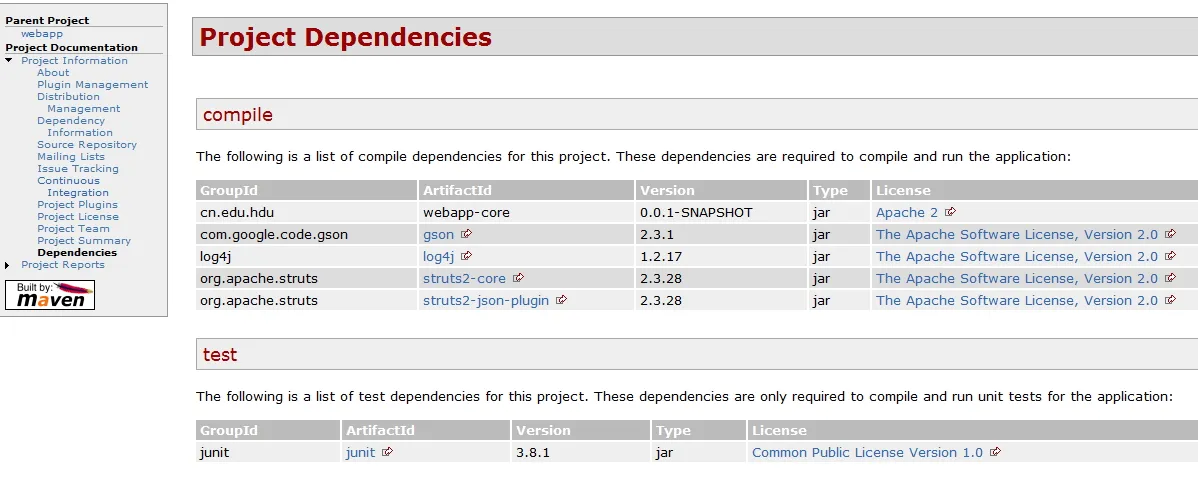Click the external link icon next to log4j
Screen dimensions: 1198x482
[467, 256]
